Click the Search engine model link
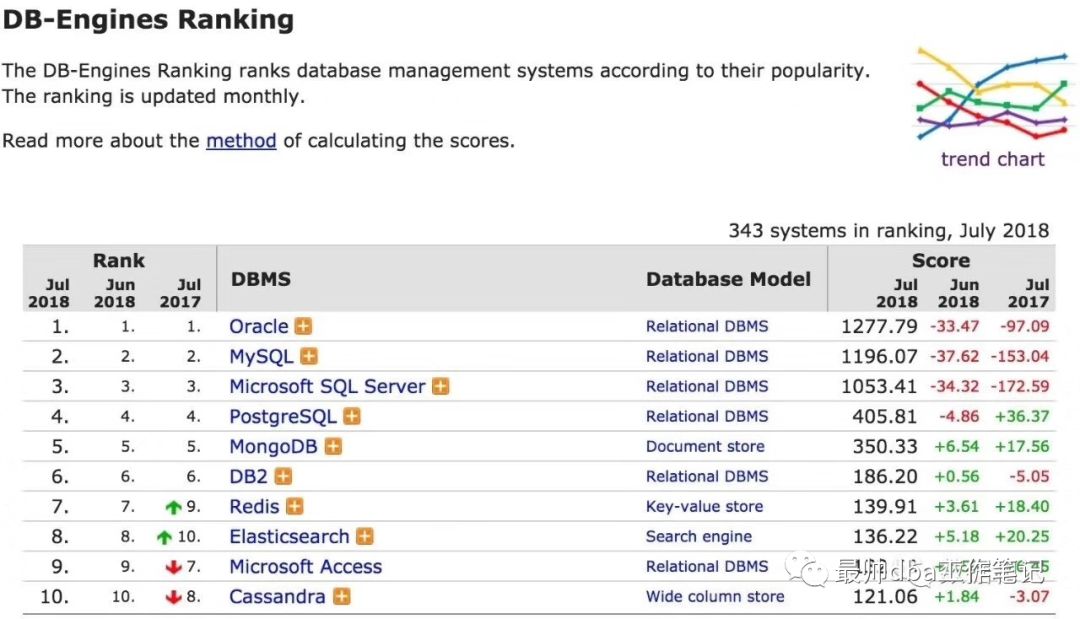 coord(699,537)
